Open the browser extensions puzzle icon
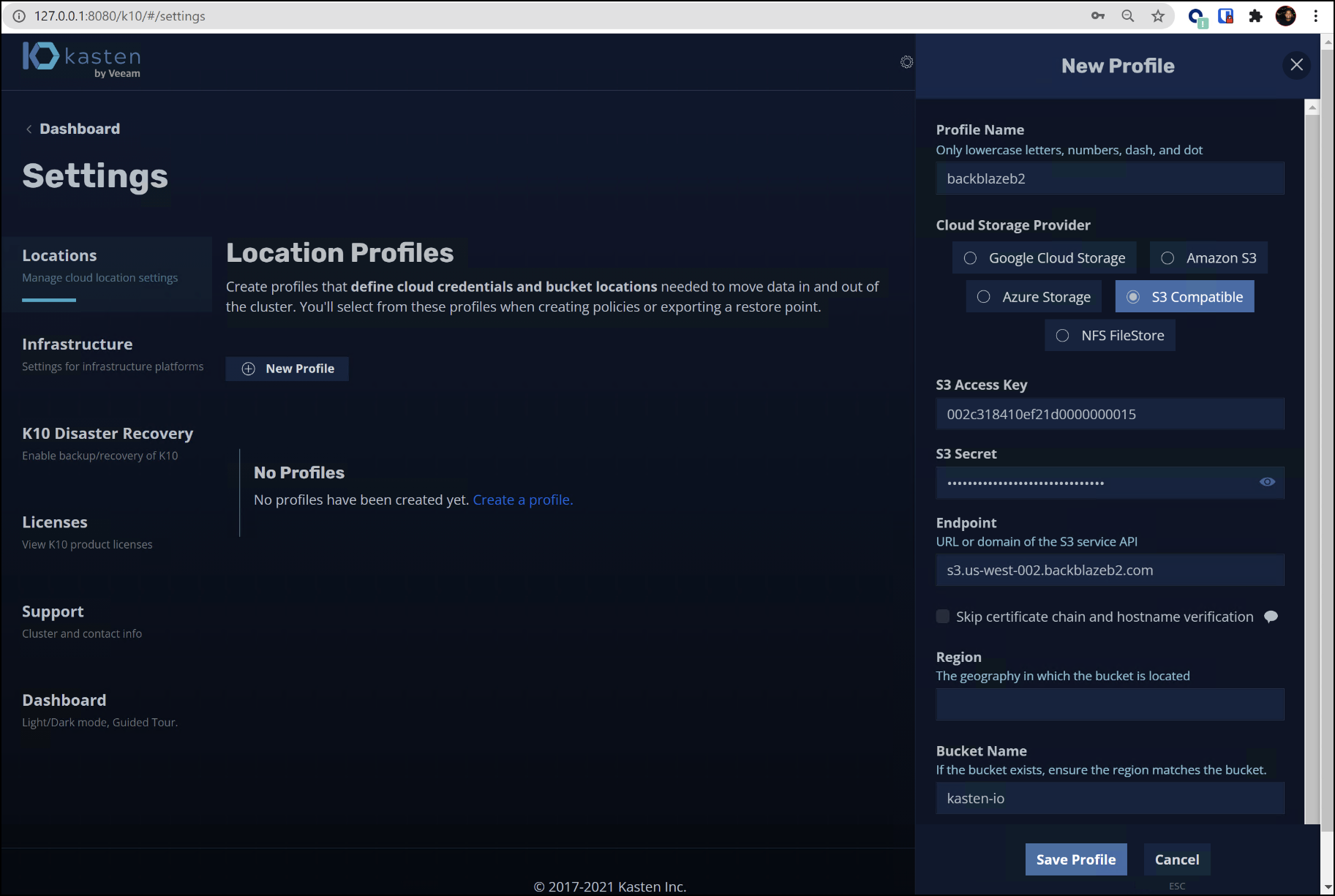 (1255, 16)
